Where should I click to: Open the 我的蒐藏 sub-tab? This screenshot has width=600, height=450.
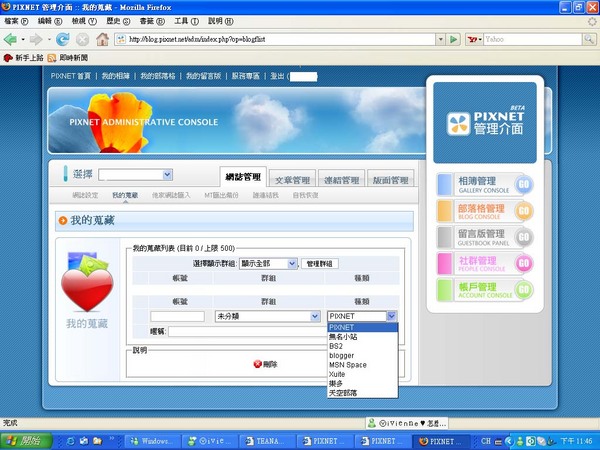coord(125,195)
